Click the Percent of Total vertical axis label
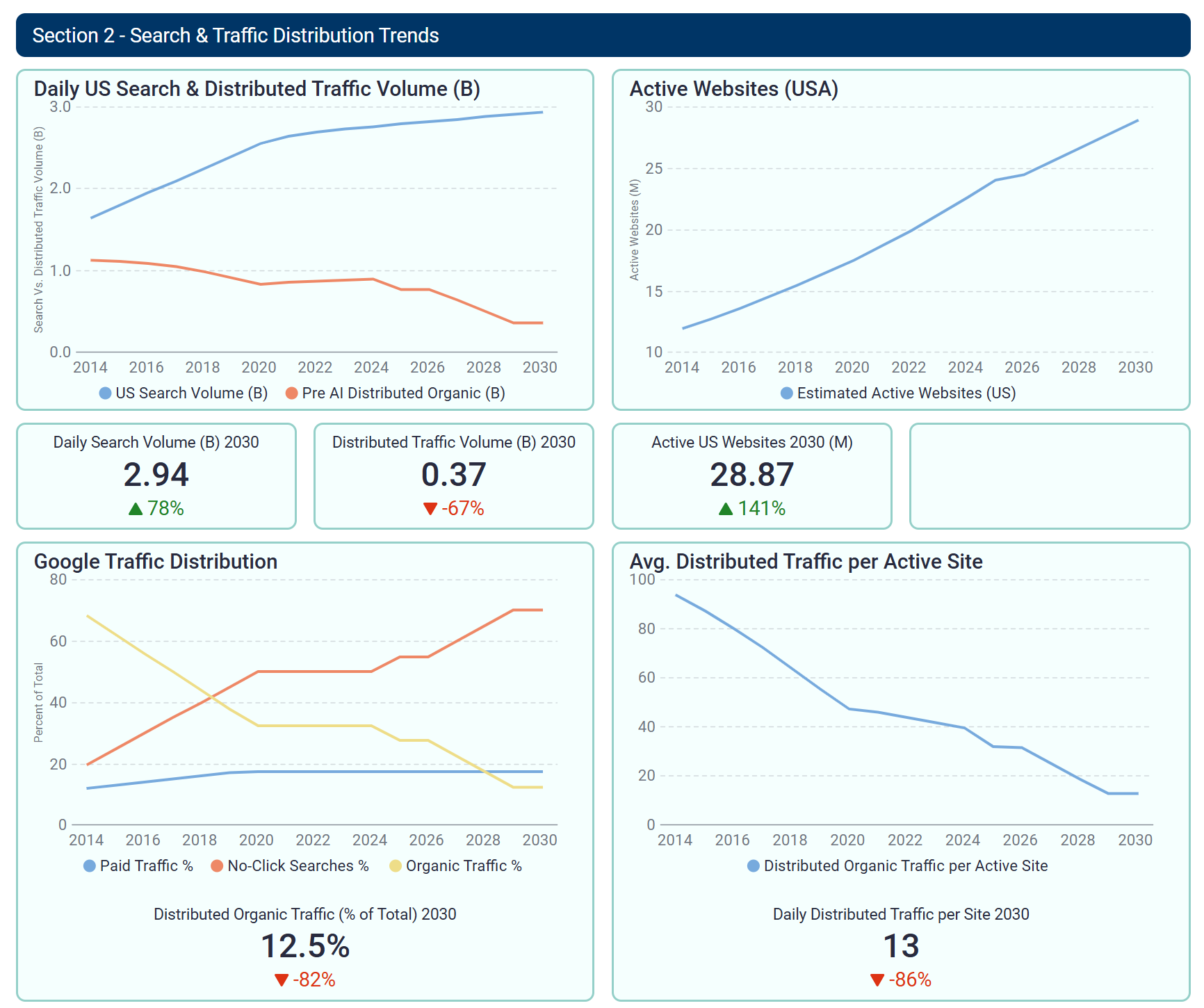Image resolution: width=1204 pixels, height=1008 pixels. 39,702
